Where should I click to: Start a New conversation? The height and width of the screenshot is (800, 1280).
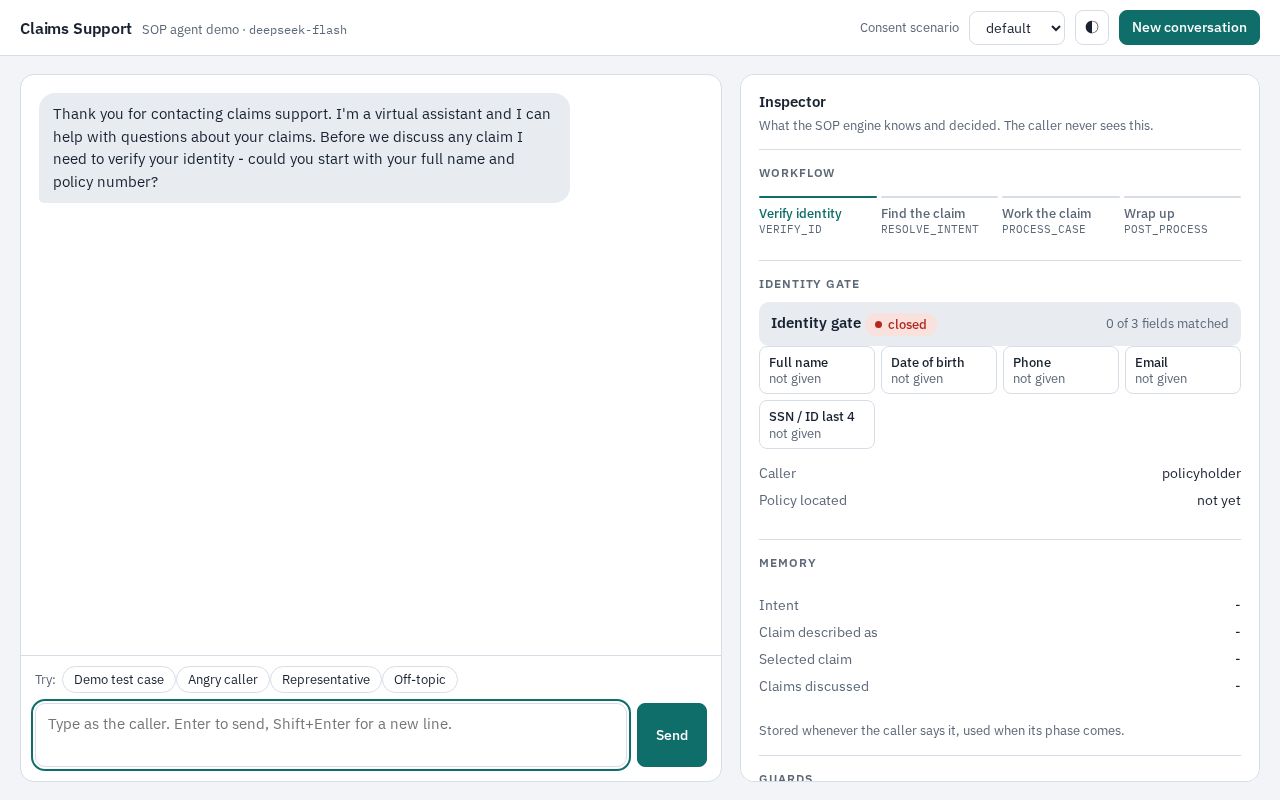(x=1189, y=28)
